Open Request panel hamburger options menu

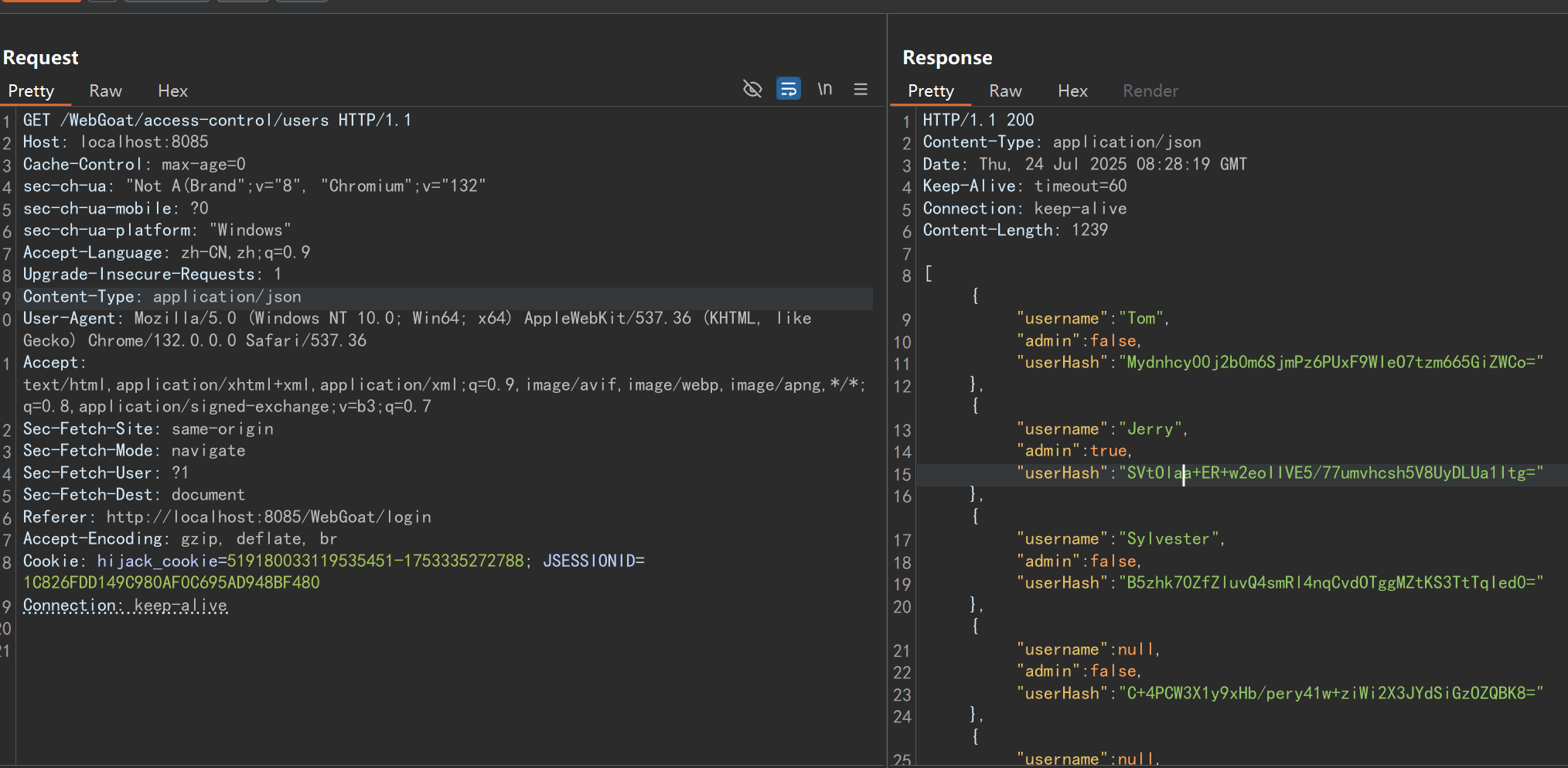(861, 89)
